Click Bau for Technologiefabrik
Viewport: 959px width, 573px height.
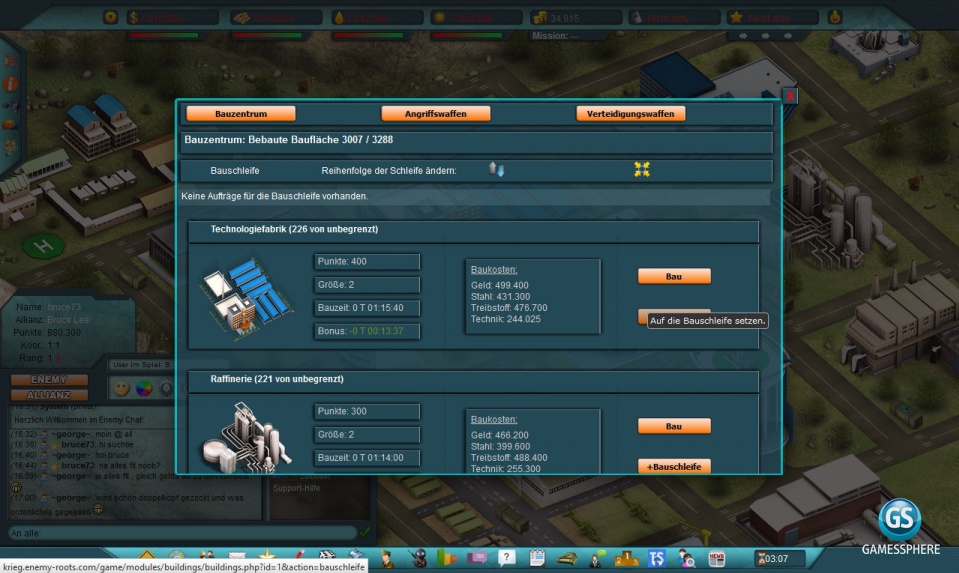coord(674,276)
